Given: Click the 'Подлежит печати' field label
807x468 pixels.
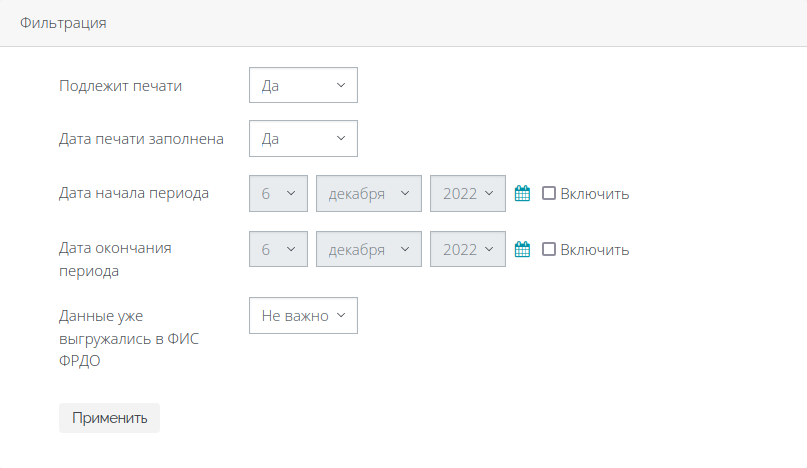Looking at the screenshot, I should click(x=120, y=85).
